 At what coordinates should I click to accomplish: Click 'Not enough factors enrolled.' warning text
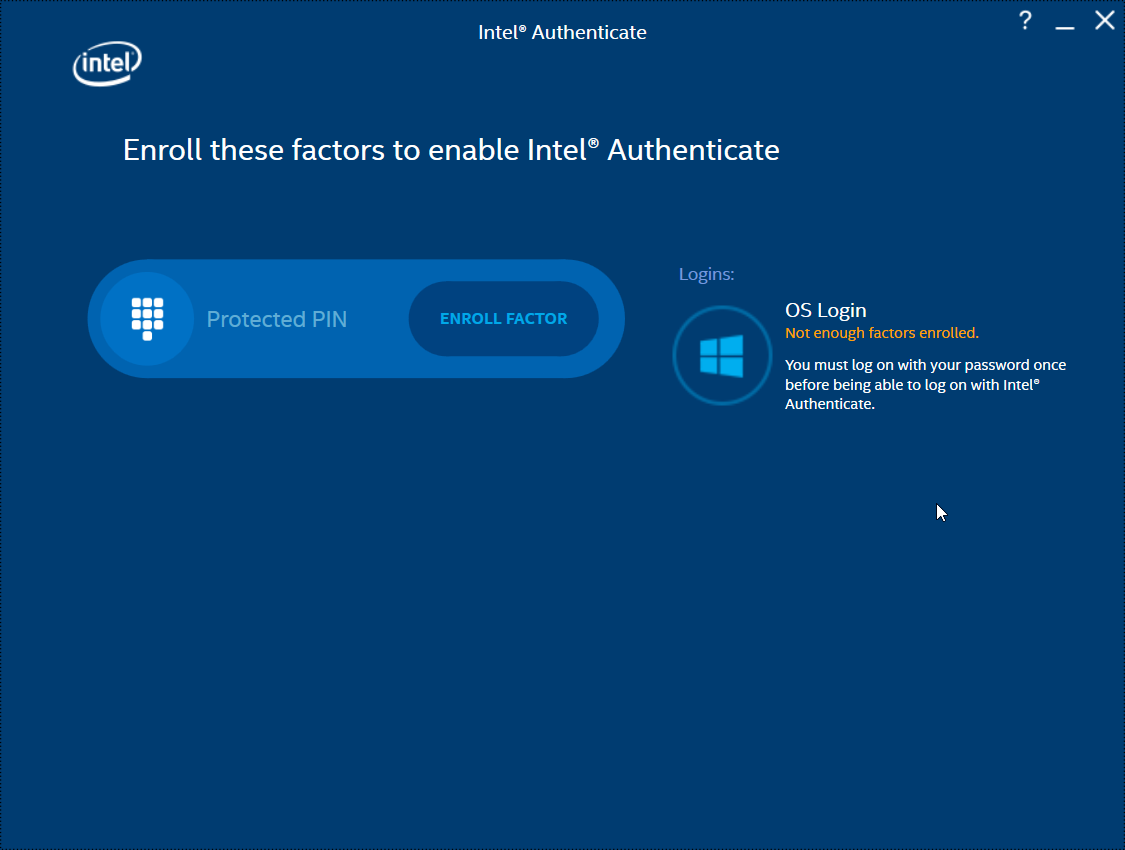pyautogui.click(x=882, y=333)
